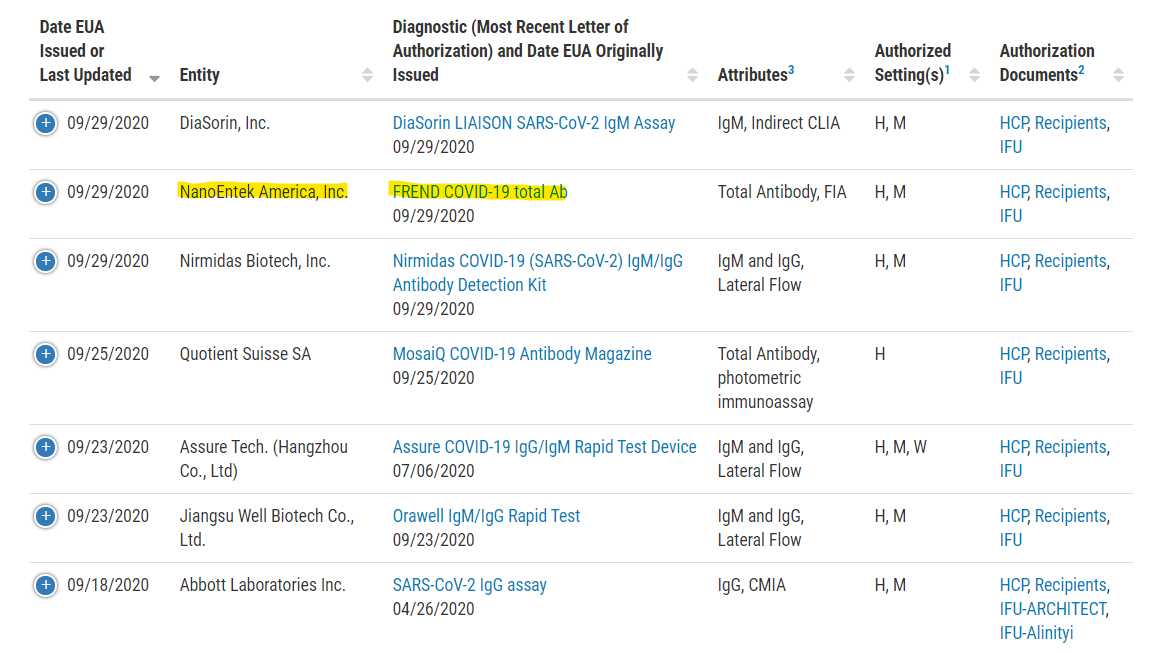Image resolution: width=1176 pixels, height=653 pixels.
Task: Open IFU document for DiaSorin row
Action: (1011, 147)
